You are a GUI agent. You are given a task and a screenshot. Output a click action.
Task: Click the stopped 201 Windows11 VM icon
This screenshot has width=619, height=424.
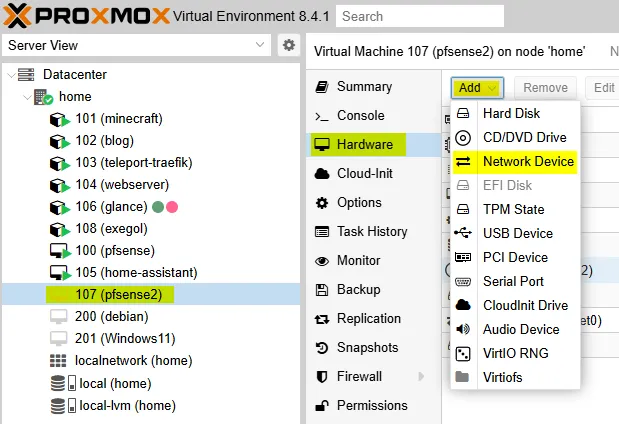tap(58, 339)
